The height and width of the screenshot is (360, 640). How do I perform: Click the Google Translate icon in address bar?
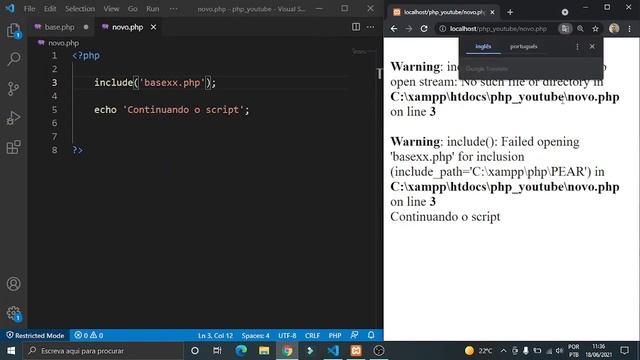565,29
